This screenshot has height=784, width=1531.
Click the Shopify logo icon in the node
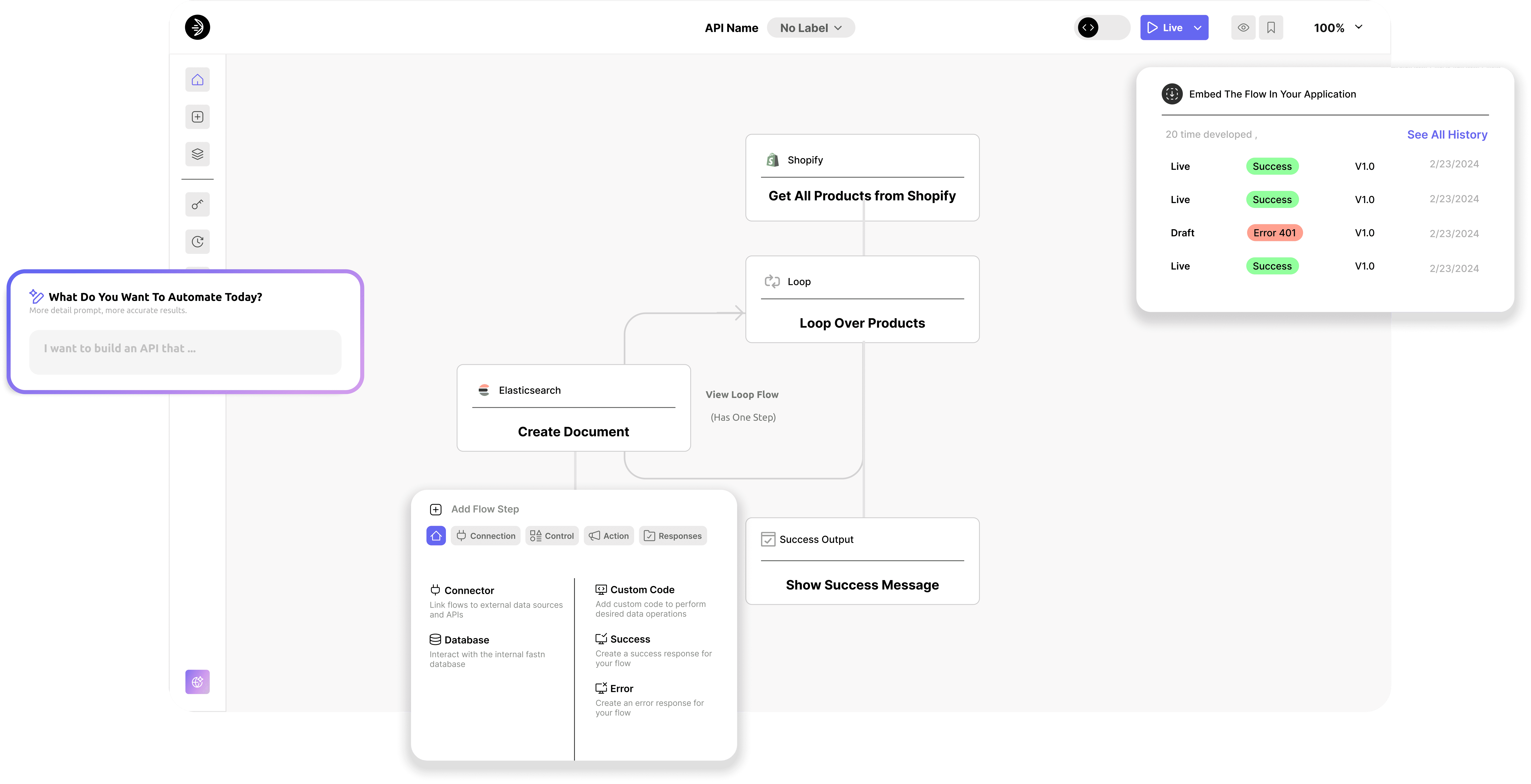tap(773, 160)
